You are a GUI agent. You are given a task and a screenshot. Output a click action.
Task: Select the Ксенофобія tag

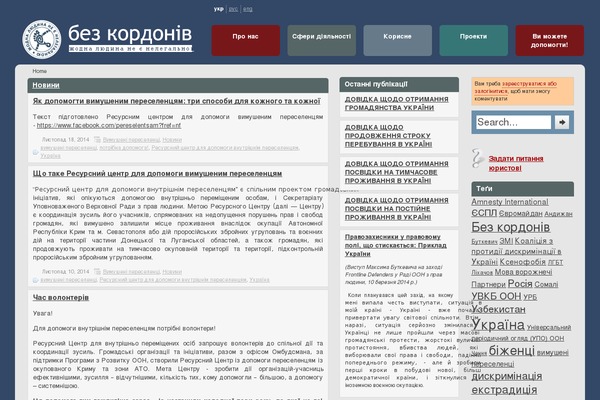(522, 262)
